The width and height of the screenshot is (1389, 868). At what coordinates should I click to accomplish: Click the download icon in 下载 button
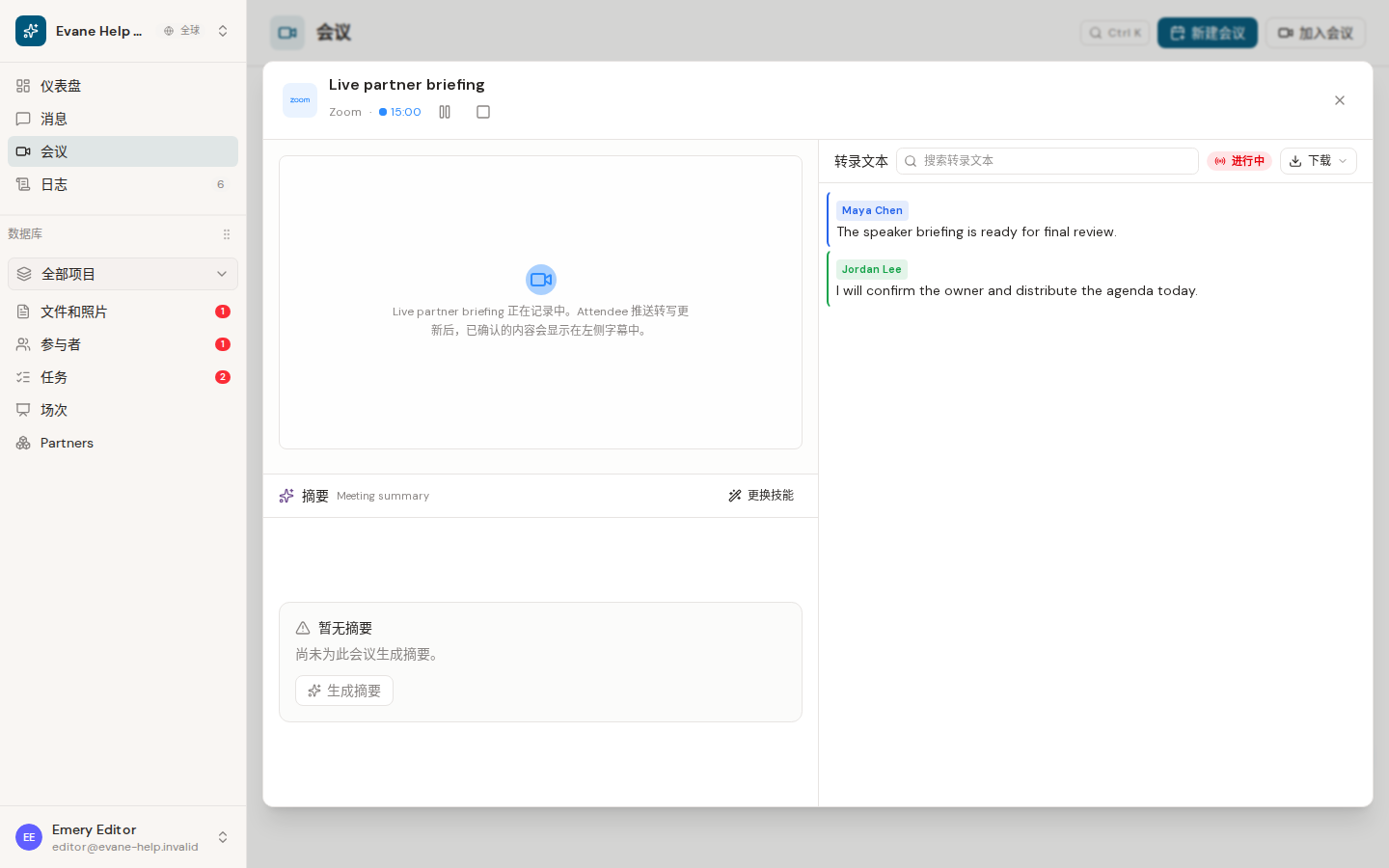tap(1295, 161)
